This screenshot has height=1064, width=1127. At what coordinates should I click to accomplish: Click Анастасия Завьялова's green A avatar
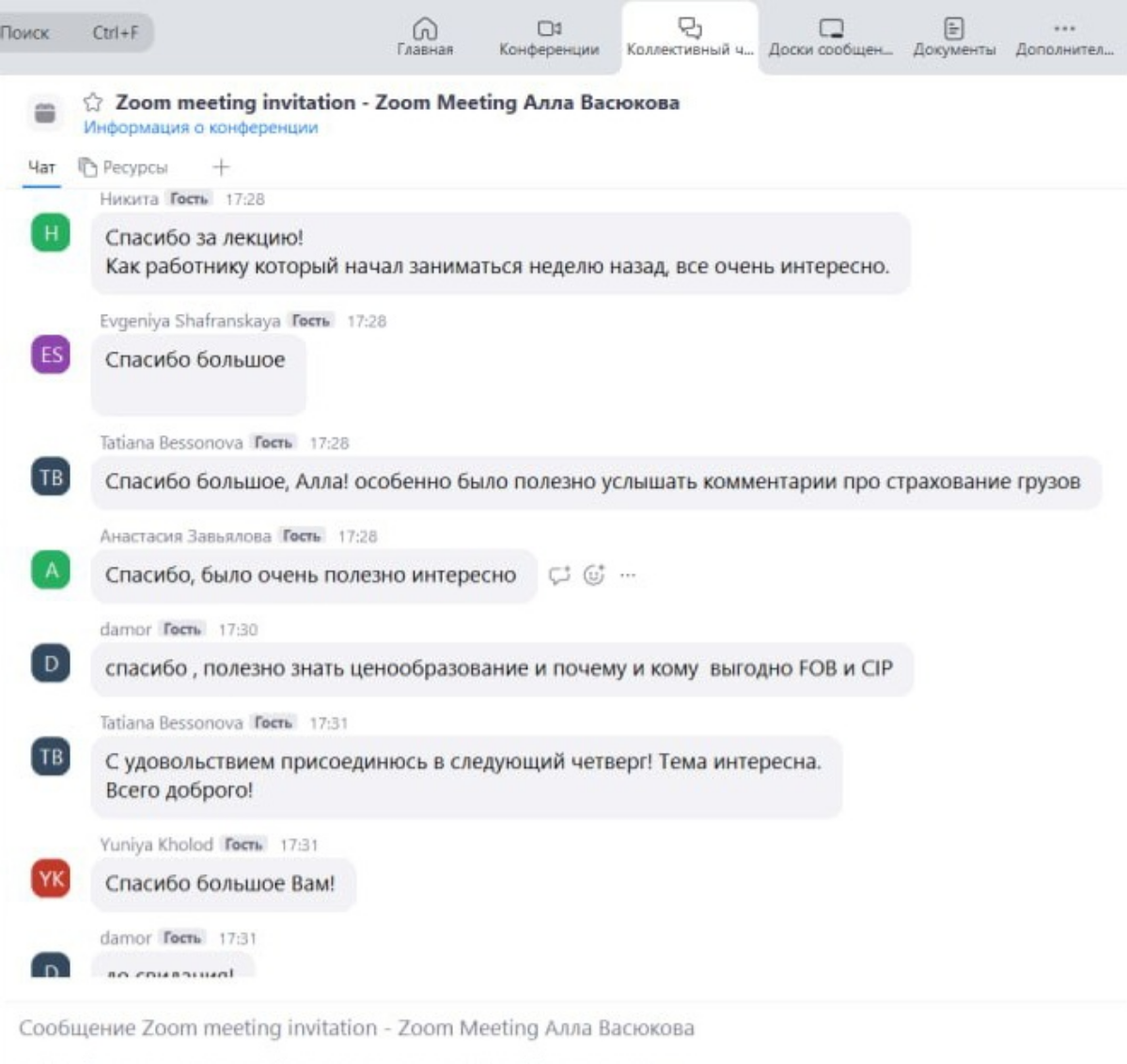point(51,571)
